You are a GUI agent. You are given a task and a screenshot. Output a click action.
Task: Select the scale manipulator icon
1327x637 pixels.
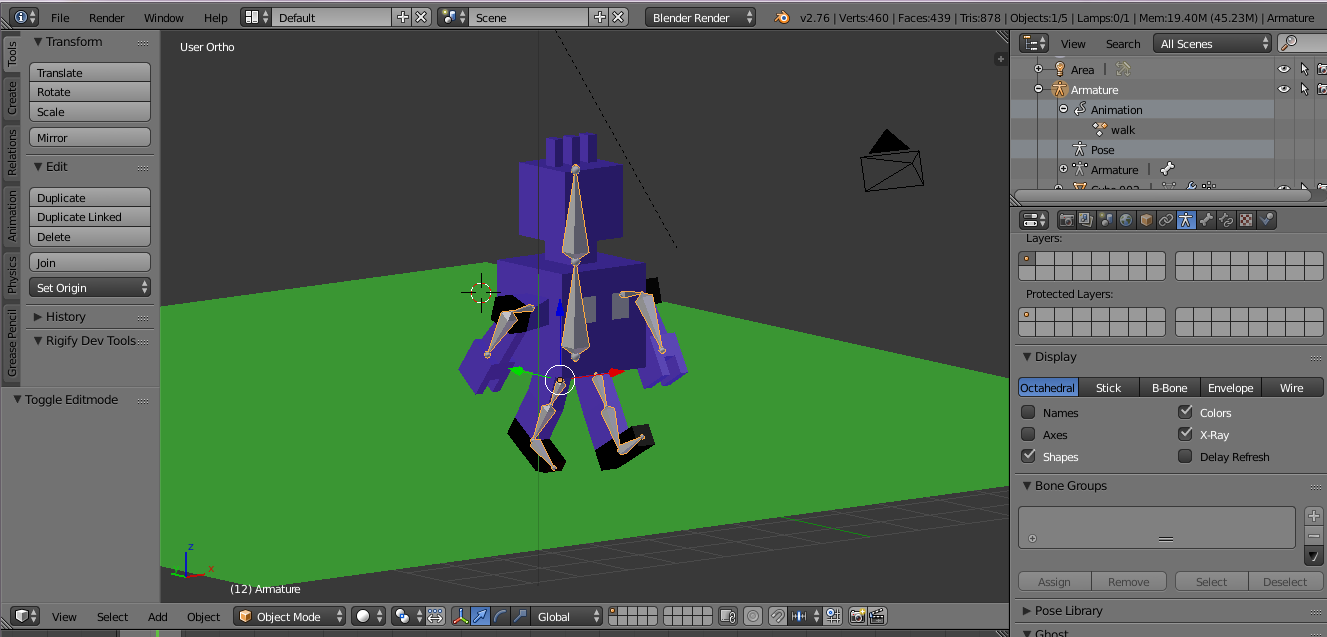coord(520,617)
